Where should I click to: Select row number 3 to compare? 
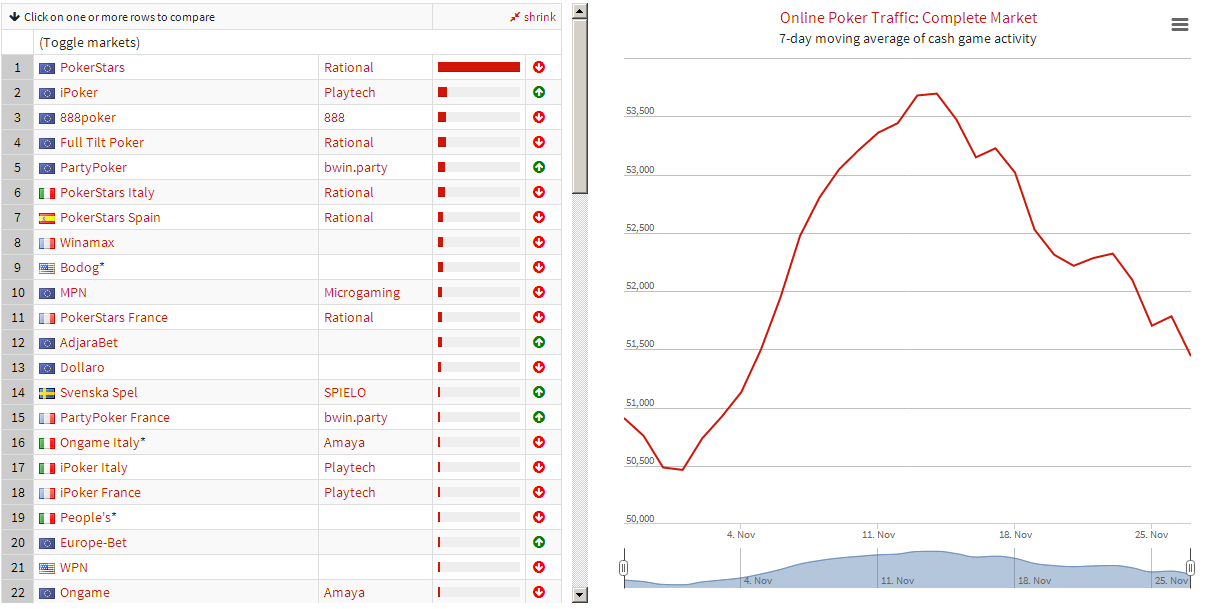point(17,117)
